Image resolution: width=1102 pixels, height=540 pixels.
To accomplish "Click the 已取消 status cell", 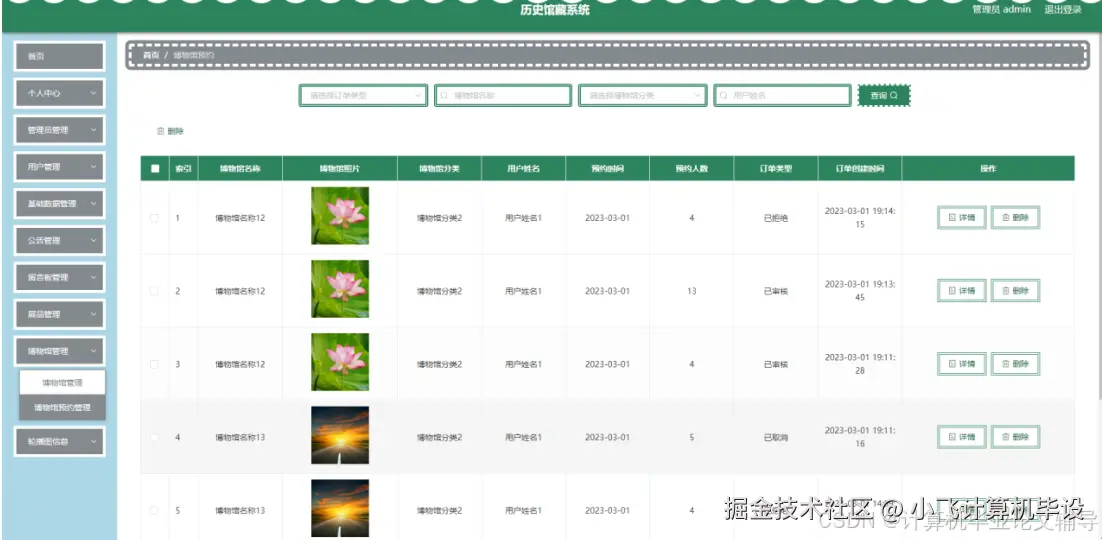I will coord(776,437).
